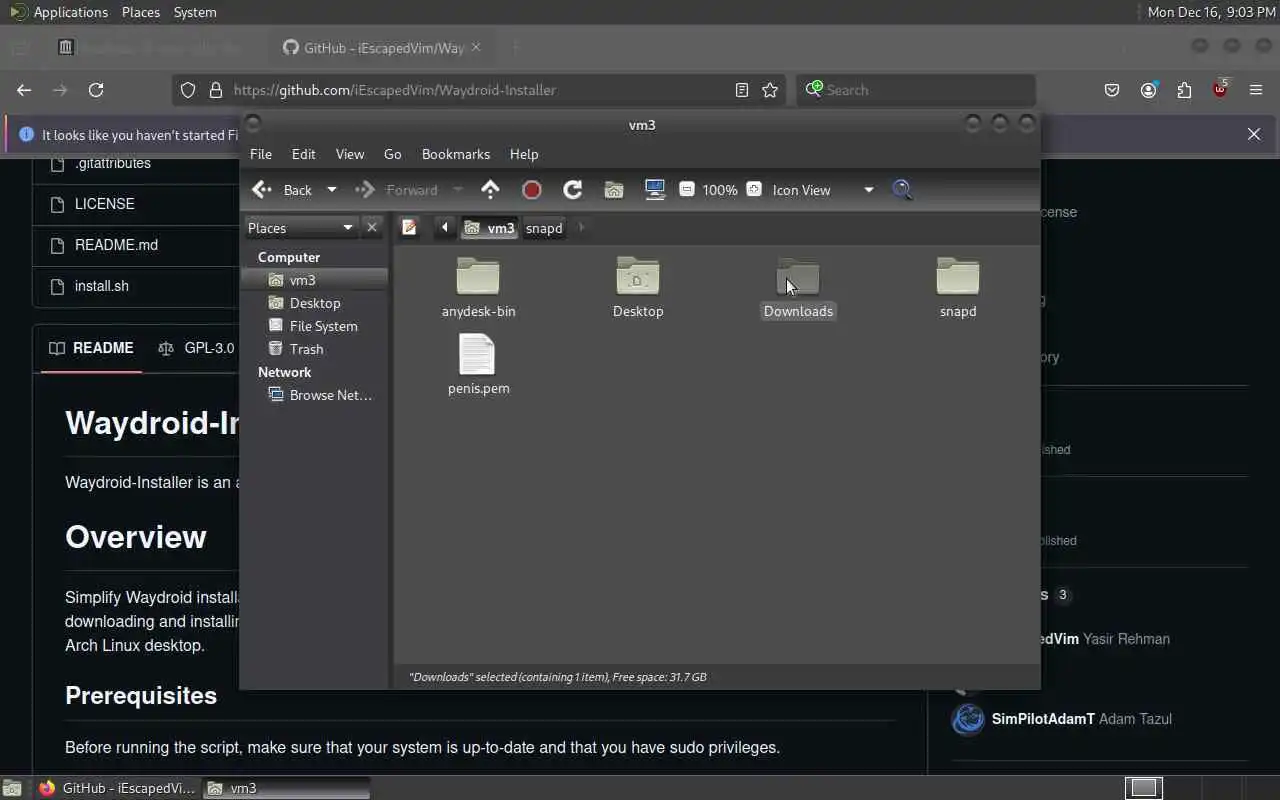Open the Places menu in top panel
This screenshot has width=1280, height=800.
point(141,12)
